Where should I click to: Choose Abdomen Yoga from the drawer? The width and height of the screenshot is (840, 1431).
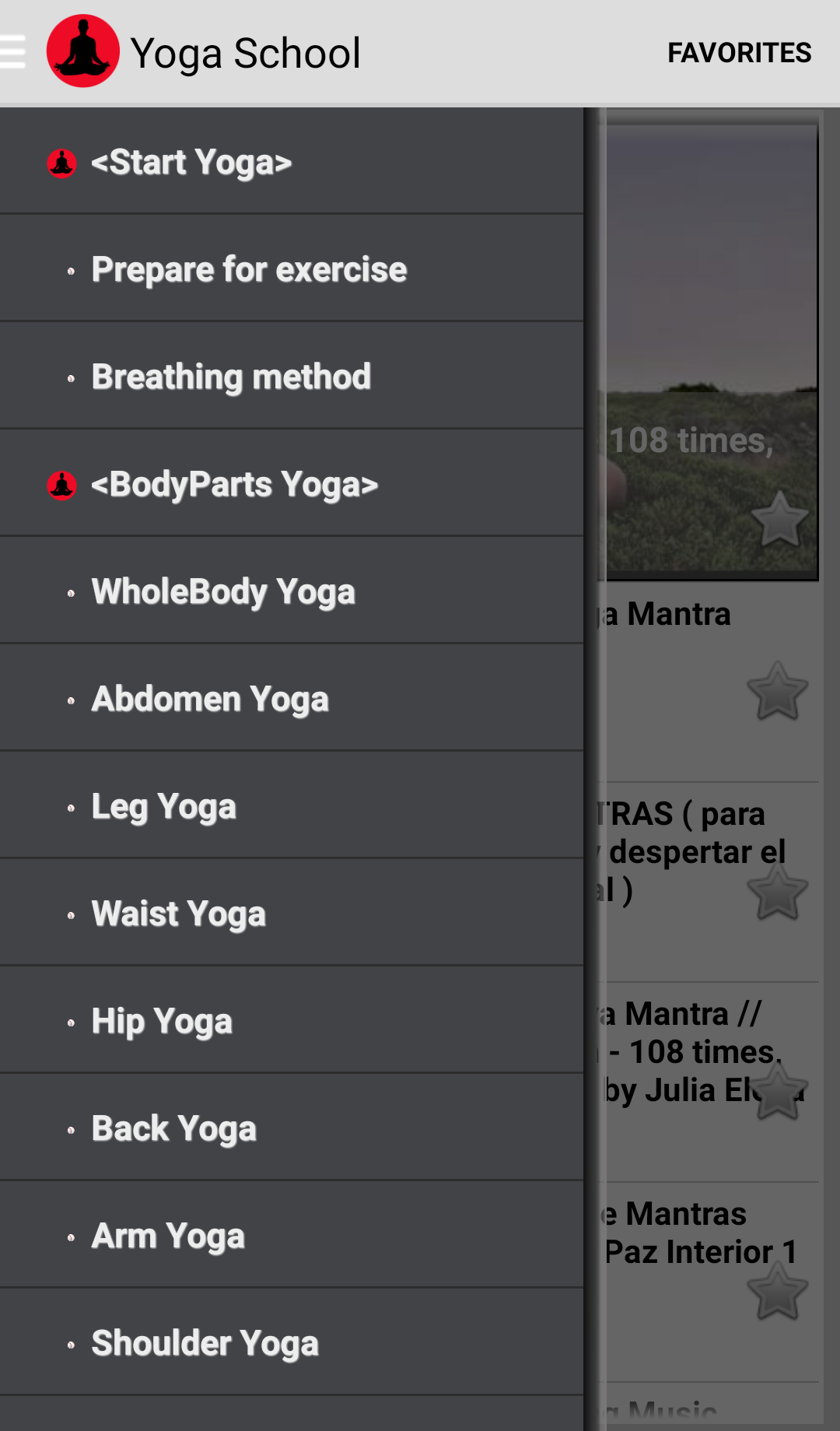[210, 700]
